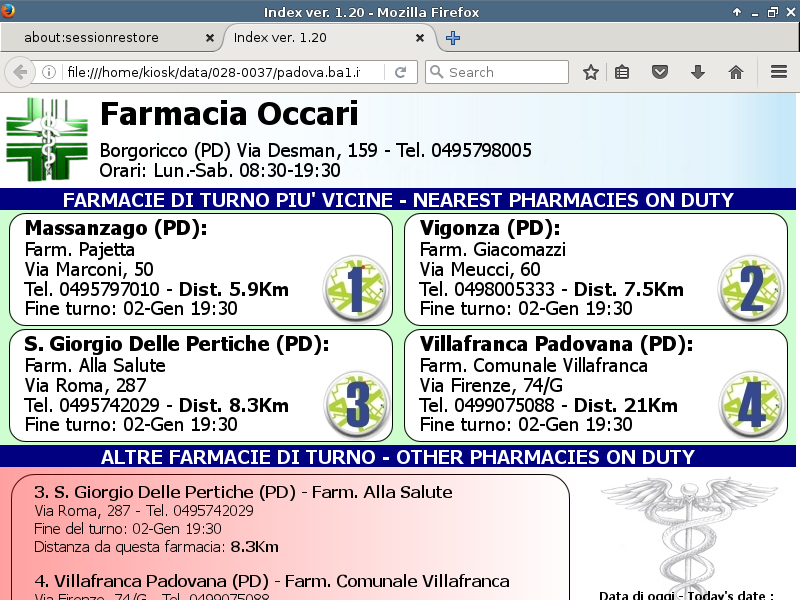Close the about:sessionrestore tab

(x=209, y=38)
